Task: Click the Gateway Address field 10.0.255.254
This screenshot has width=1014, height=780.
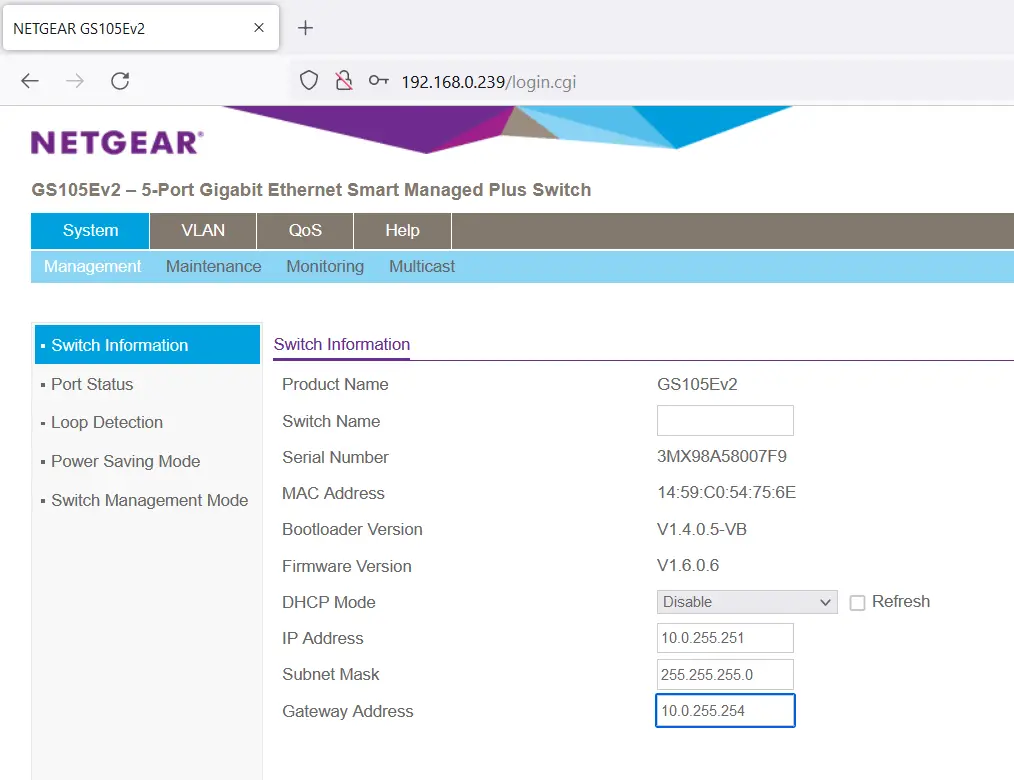Action: 725,711
